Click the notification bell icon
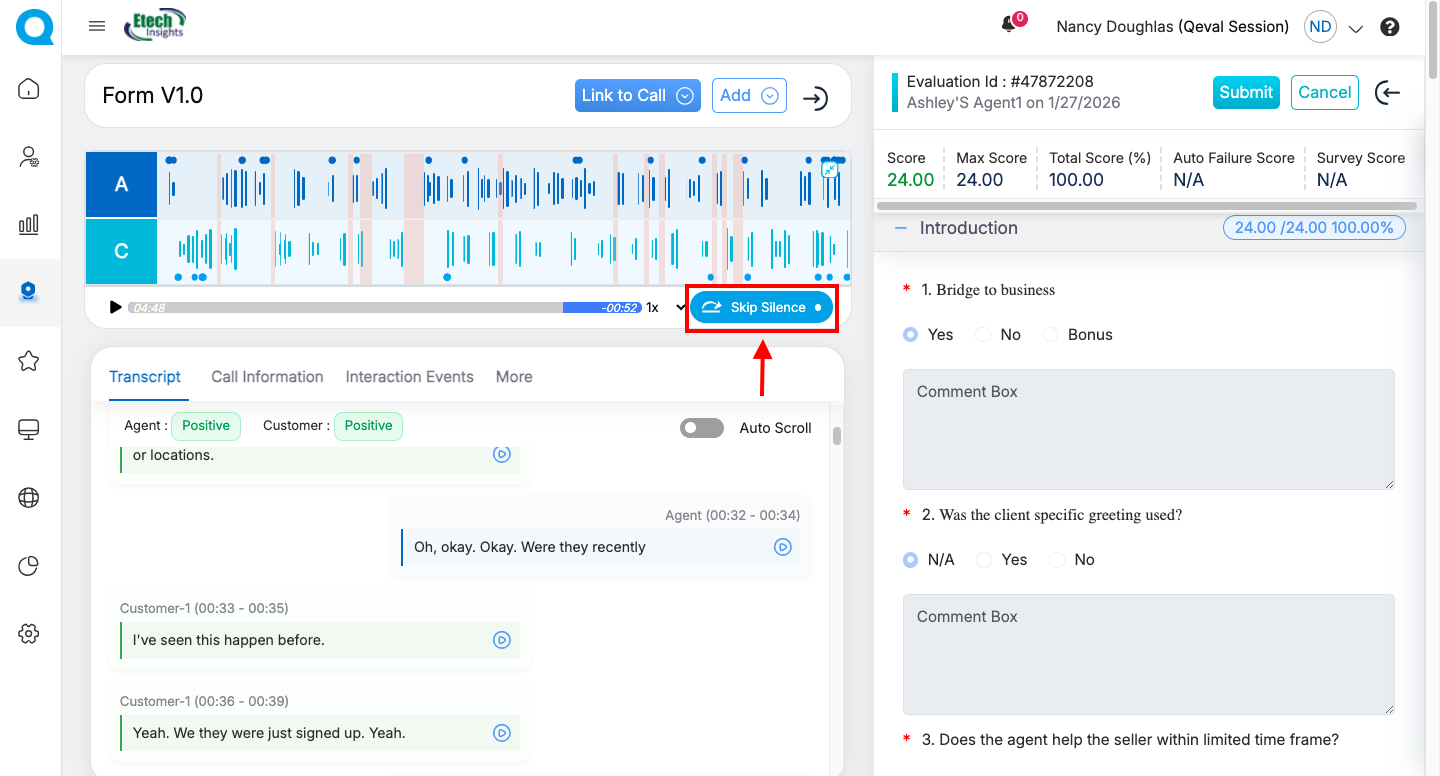Image resolution: width=1440 pixels, height=776 pixels. pos(1010,26)
